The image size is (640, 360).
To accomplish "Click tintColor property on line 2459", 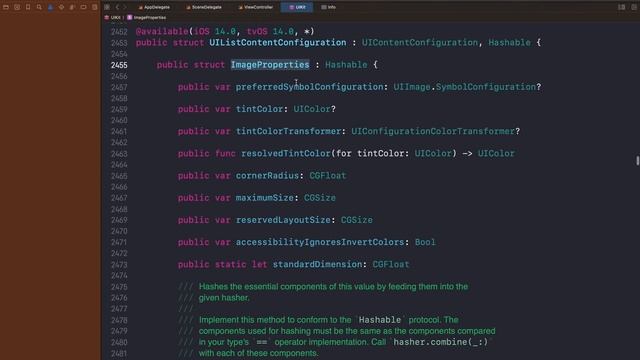I will (259, 109).
